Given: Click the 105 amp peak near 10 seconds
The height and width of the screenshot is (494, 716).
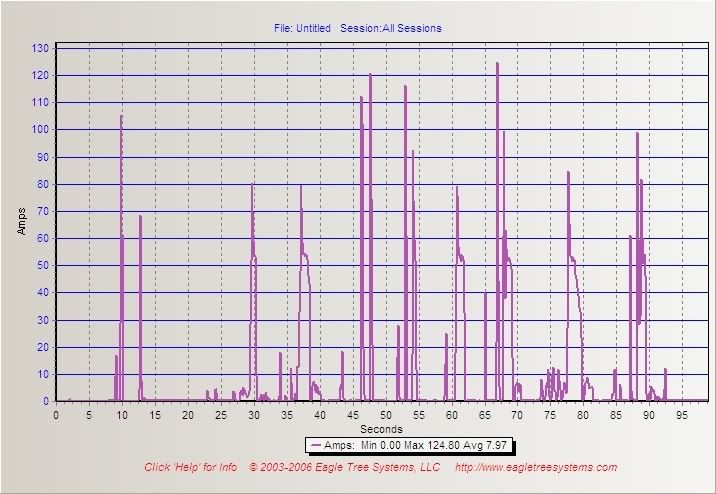Looking at the screenshot, I should point(121,116).
